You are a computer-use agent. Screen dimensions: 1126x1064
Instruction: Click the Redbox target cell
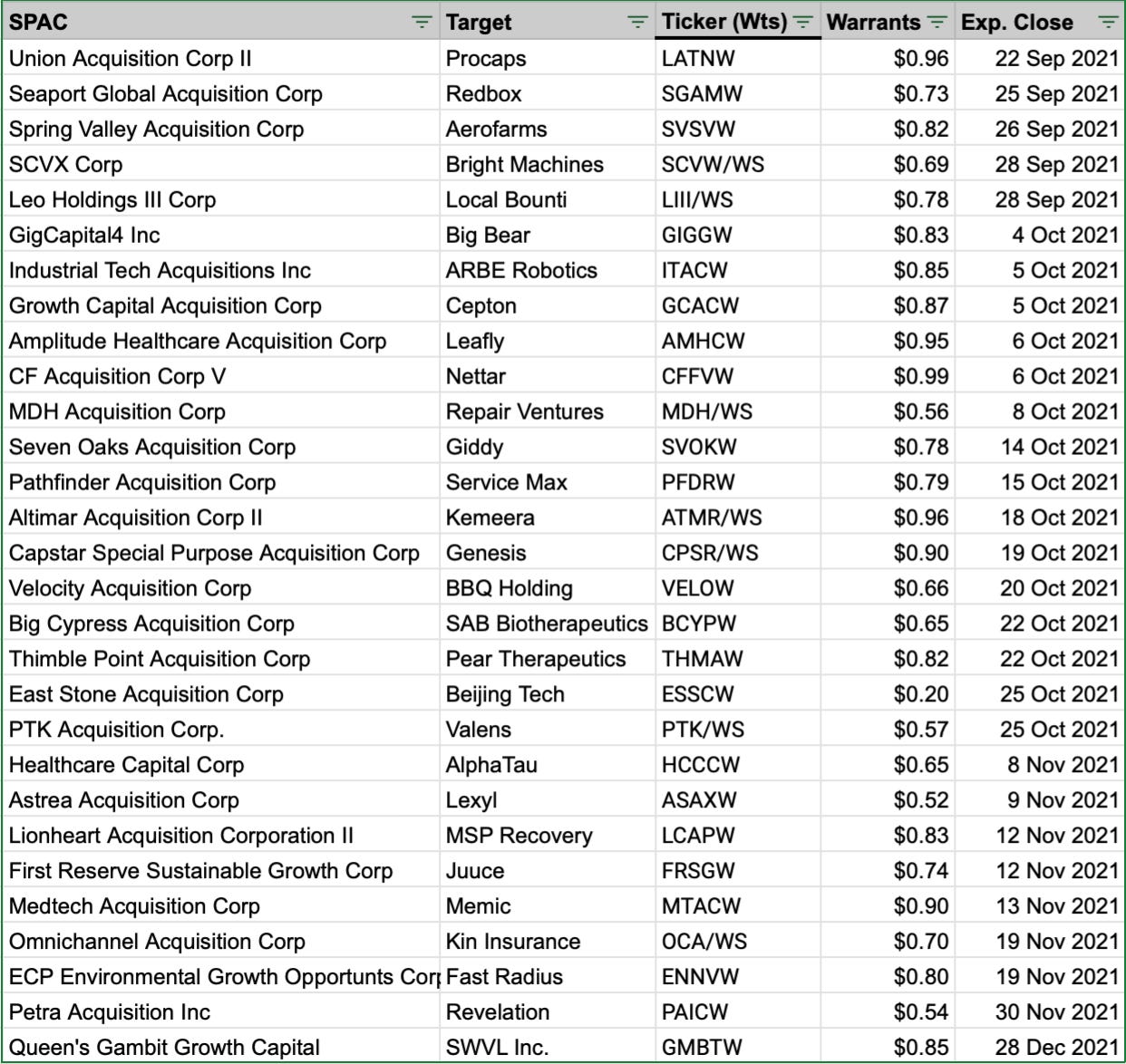point(548,94)
